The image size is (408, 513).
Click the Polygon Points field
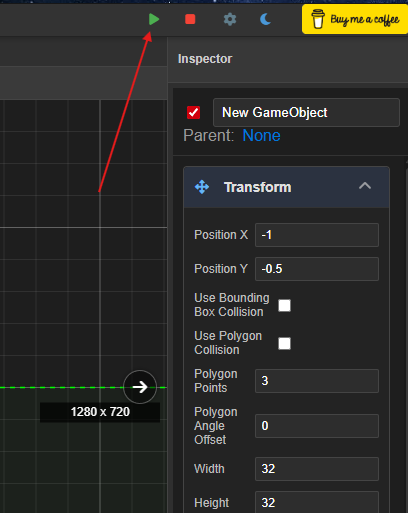317,381
